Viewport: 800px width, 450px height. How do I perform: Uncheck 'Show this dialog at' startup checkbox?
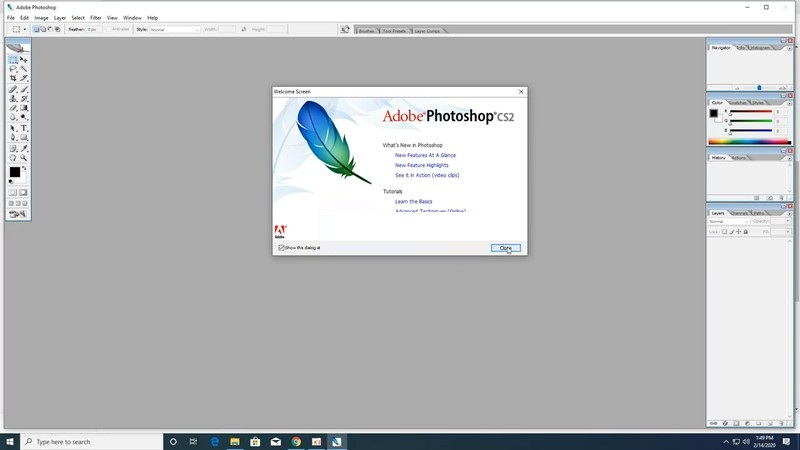(281, 247)
